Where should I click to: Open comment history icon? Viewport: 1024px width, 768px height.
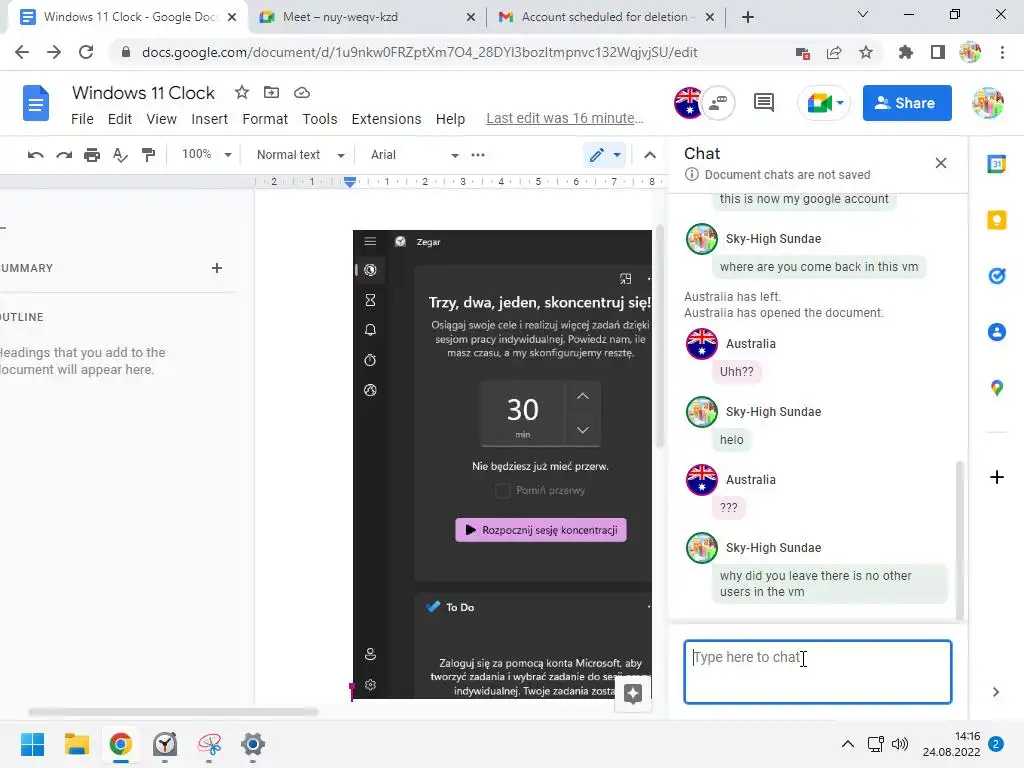(763, 103)
